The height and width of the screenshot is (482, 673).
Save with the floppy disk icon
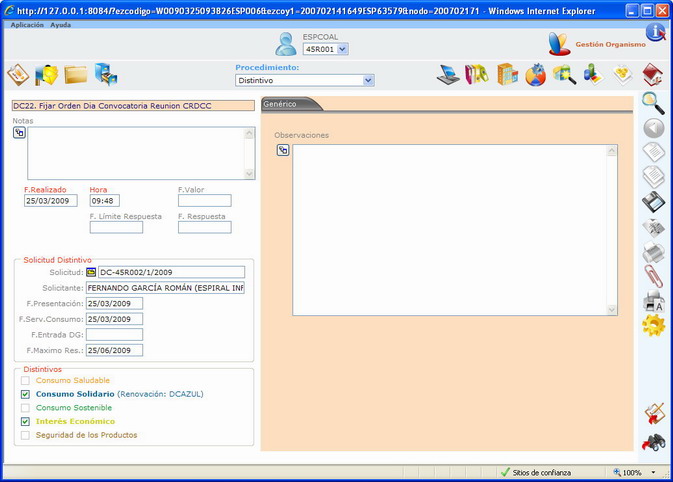click(654, 202)
